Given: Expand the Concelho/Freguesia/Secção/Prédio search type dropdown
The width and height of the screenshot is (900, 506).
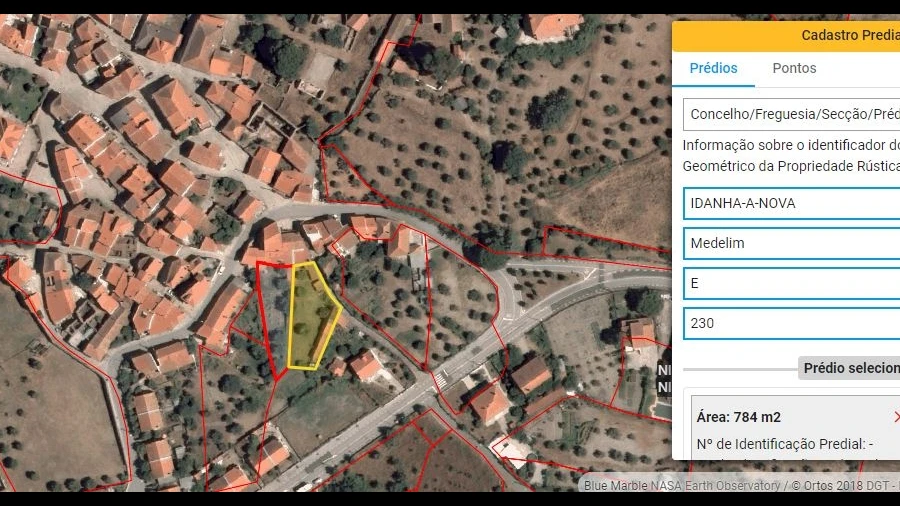Looking at the screenshot, I should pos(790,114).
